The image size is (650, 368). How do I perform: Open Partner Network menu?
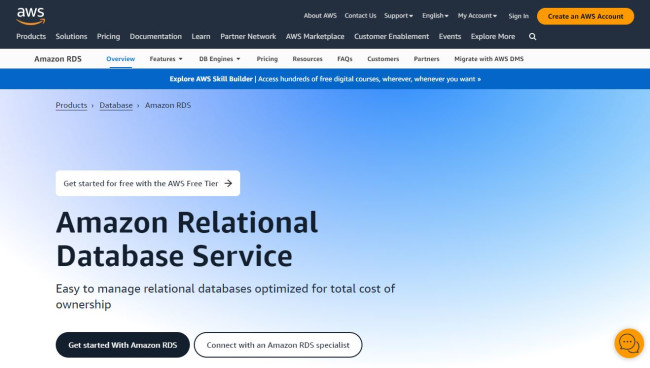pyautogui.click(x=248, y=36)
